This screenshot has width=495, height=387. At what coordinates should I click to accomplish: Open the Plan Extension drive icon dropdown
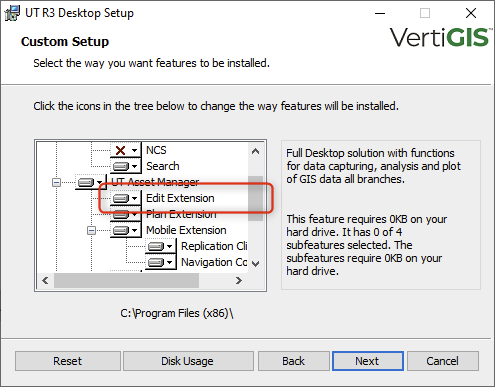(x=125, y=214)
